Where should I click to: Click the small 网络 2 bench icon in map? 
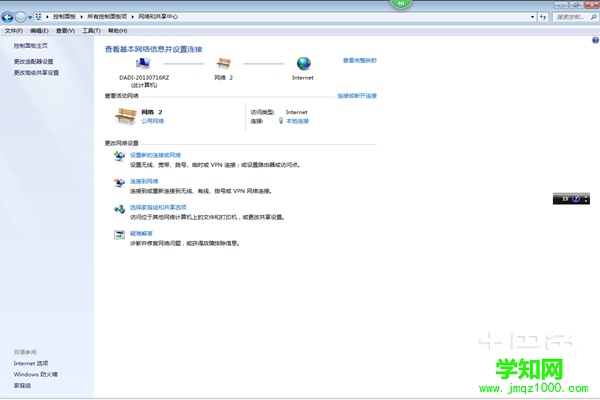click(223, 63)
